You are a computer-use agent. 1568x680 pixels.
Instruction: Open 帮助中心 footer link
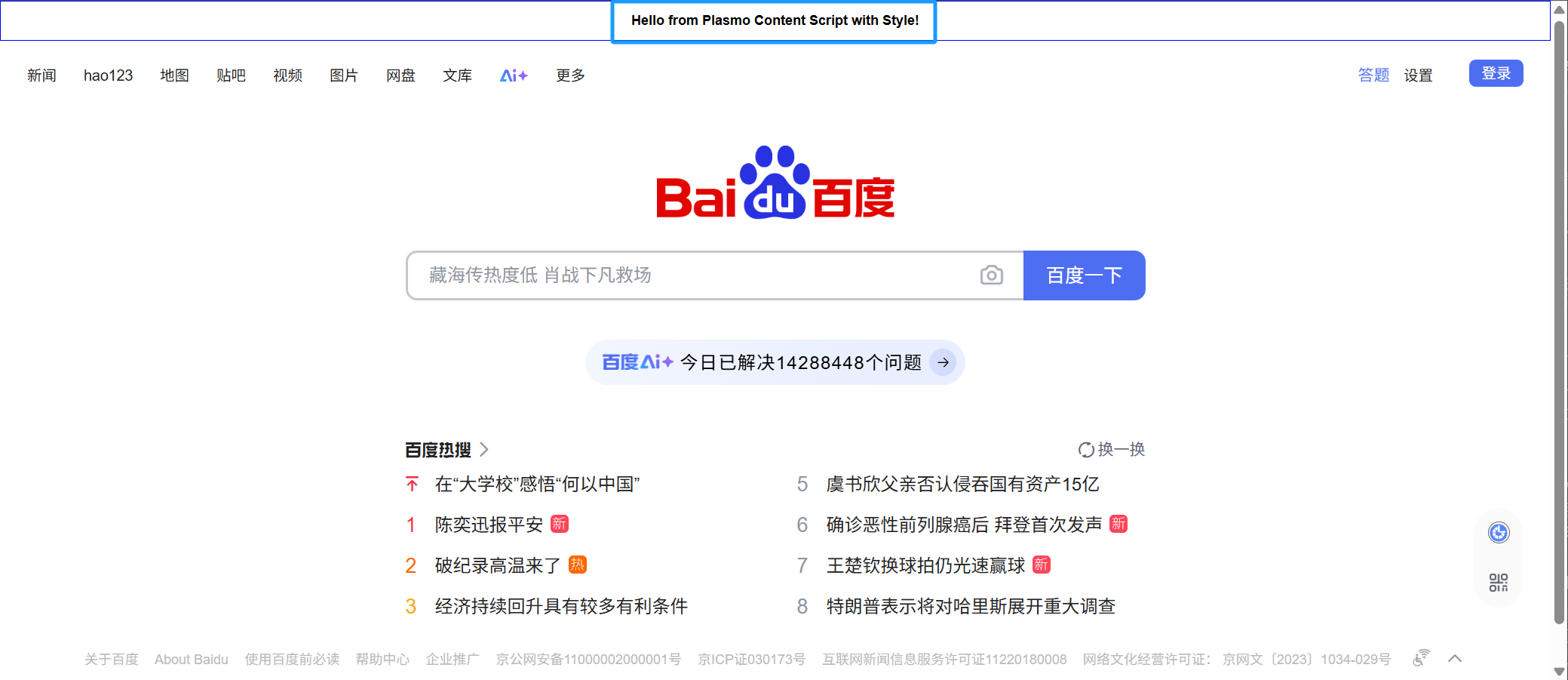[x=382, y=660]
